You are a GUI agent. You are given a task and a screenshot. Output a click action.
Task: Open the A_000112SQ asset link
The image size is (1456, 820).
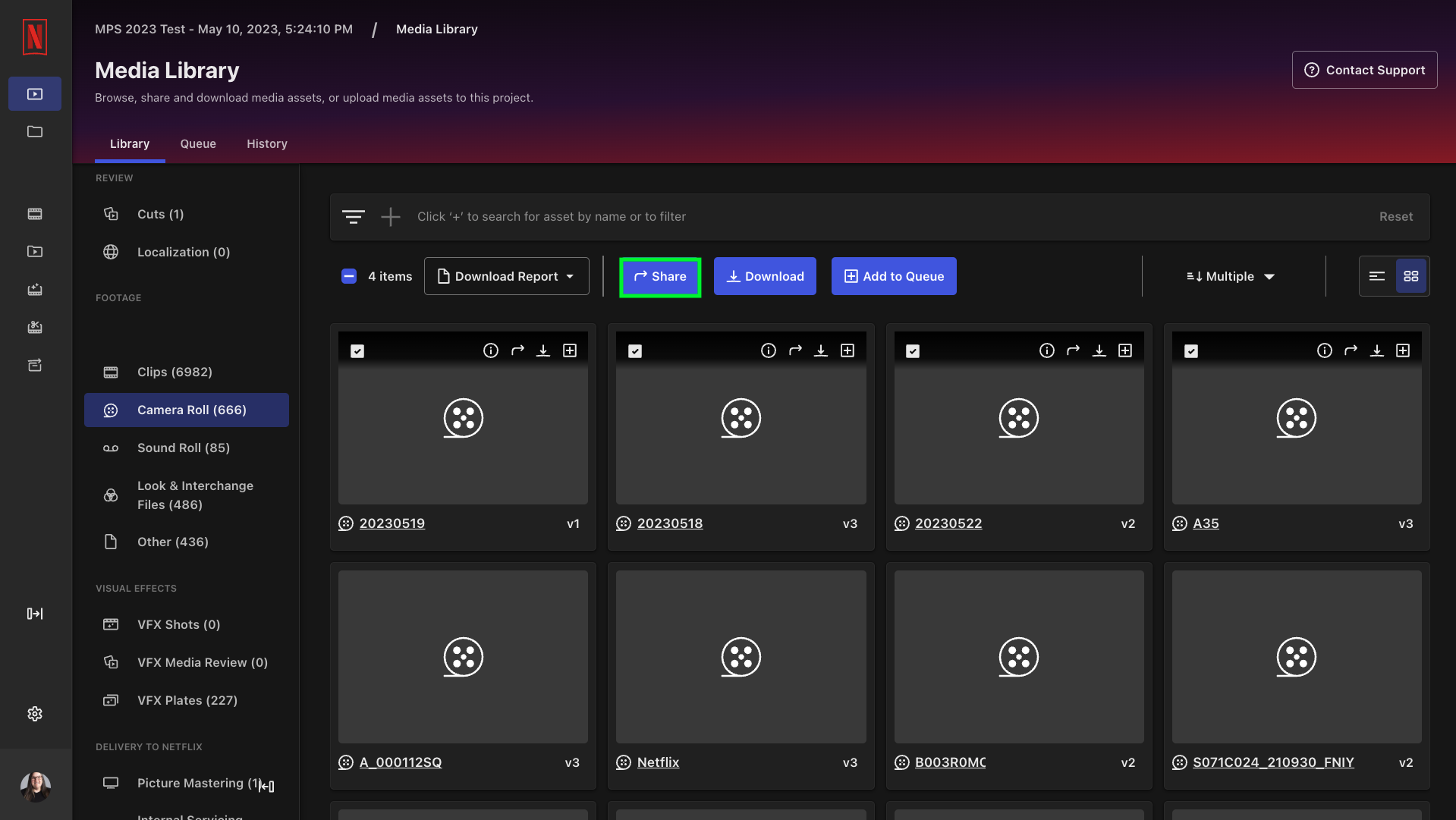pos(401,762)
